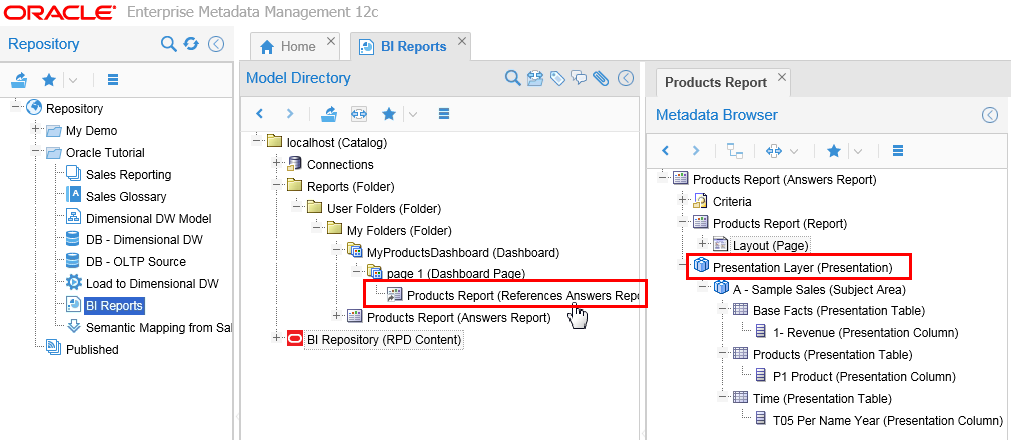The width and height of the screenshot is (1011, 440).
Task: Expand Products Report (Answers Report) in Model Directory
Action: point(337,316)
